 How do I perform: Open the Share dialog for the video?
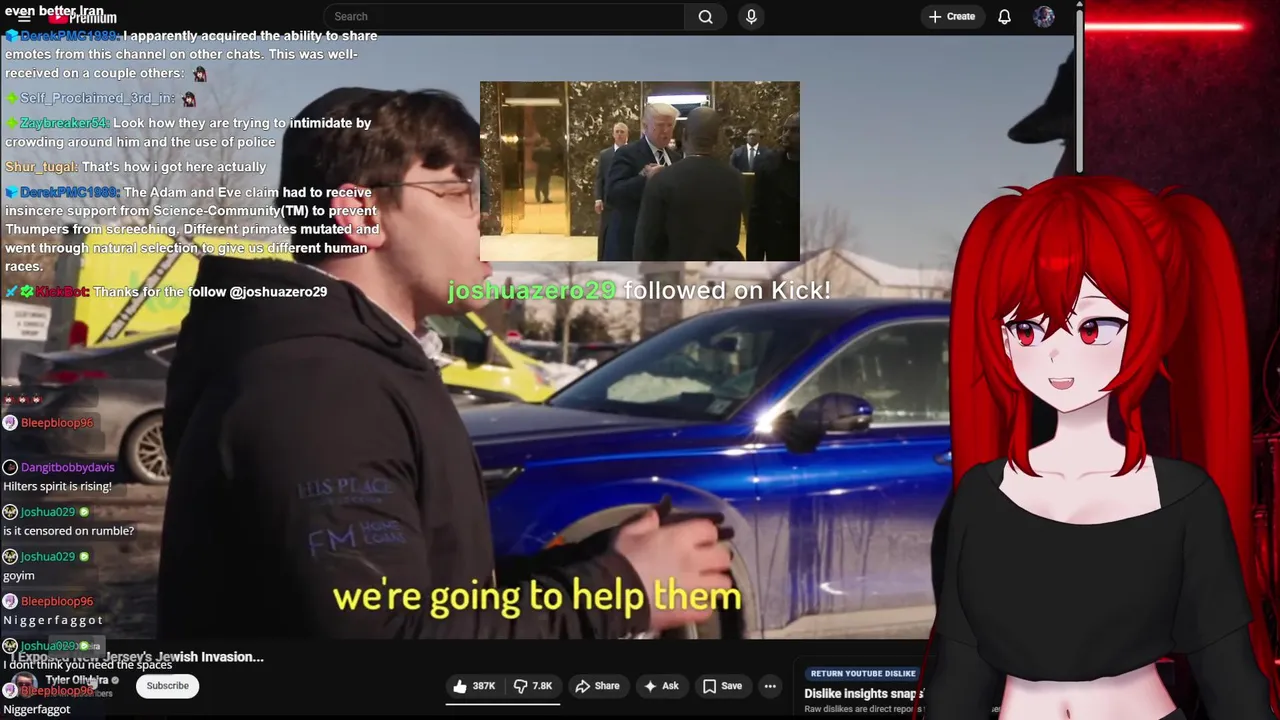pyautogui.click(x=597, y=686)
